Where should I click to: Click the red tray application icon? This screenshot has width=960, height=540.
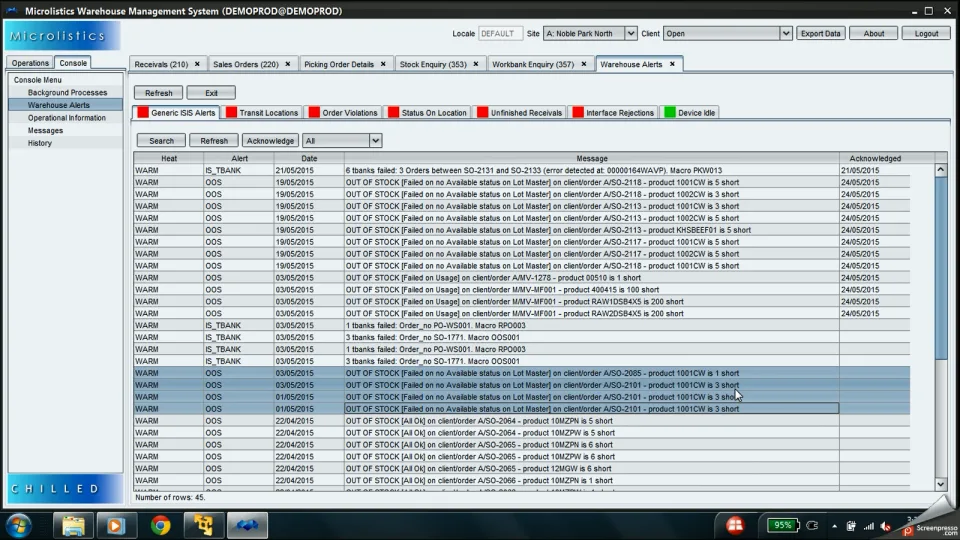[x=735, y=525]
